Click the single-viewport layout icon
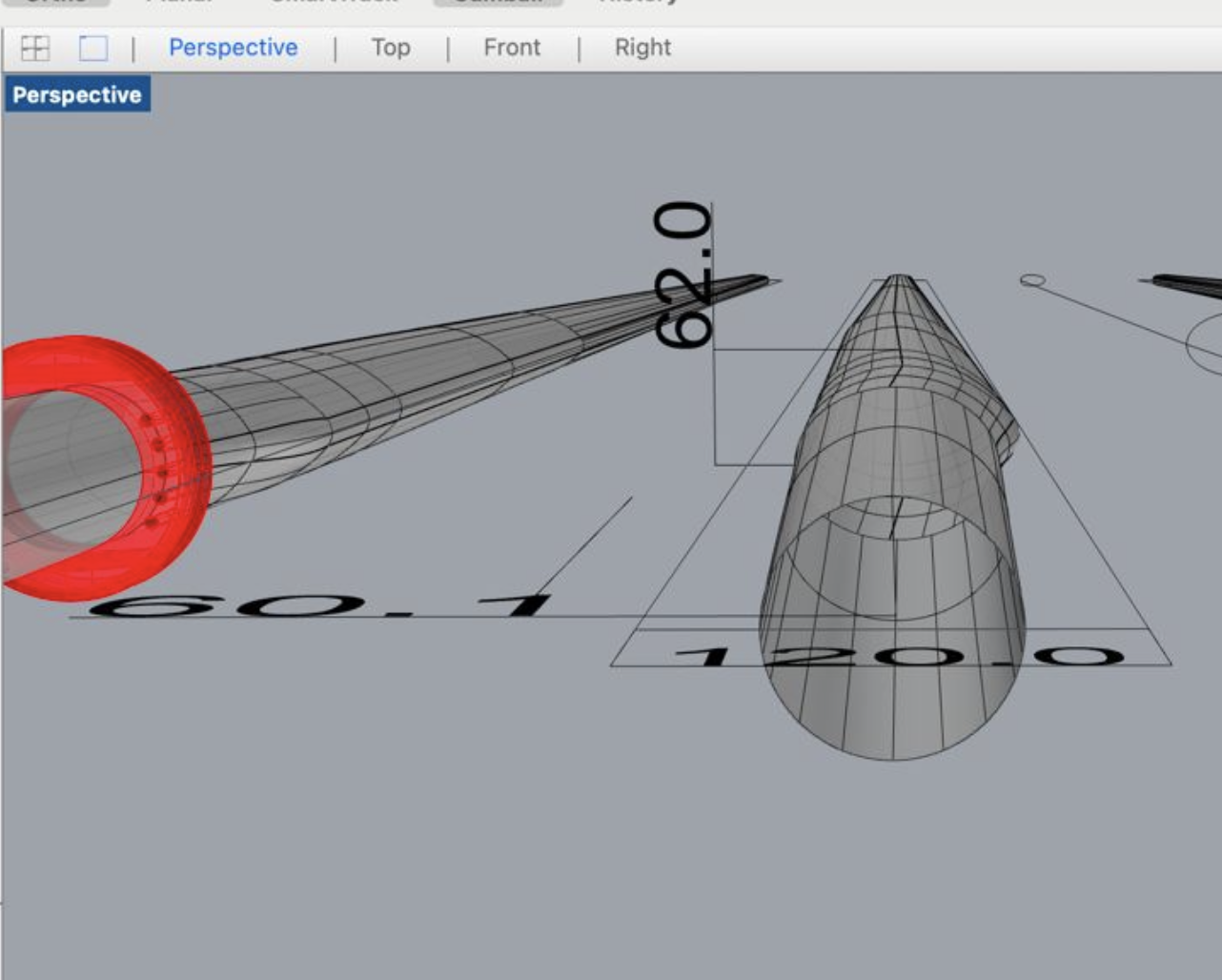1222x980 pixels. pyautogui.click(x=92, y=48)
